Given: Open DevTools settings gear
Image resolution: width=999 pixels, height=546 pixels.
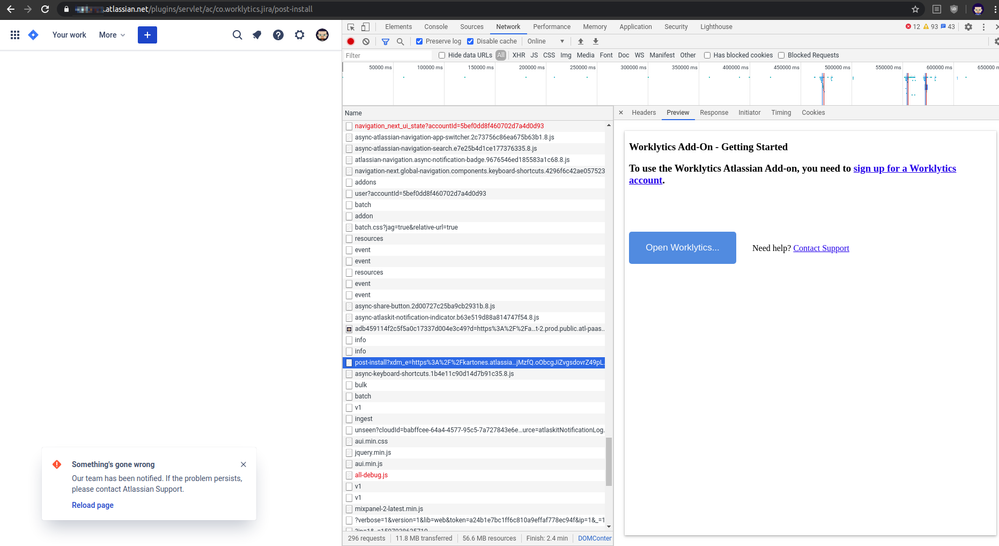Looking at the screenshot, I should (x=968, y=27).
